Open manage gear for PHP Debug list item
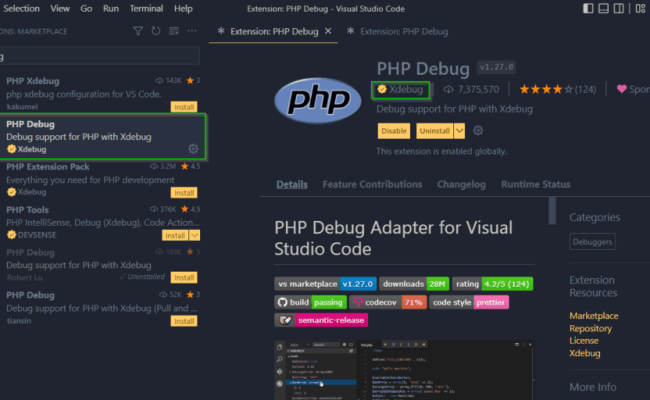650x400 pixels. 193,149
